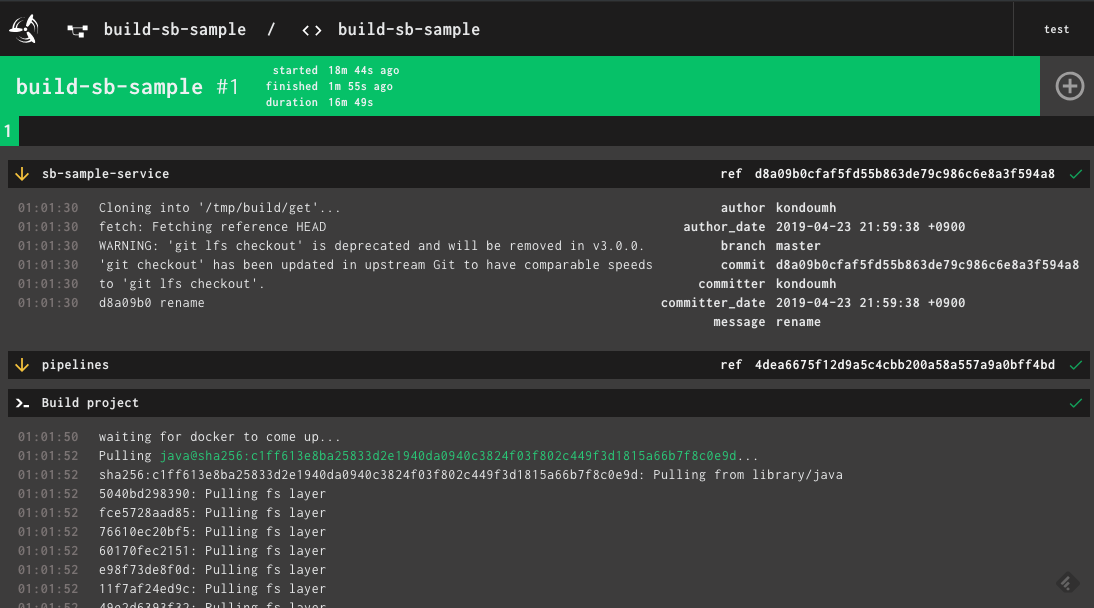Open build-sb-sample pipeline breadcrumb link
The height and width of the screenshot is (608, 1094).
[174, 30]
